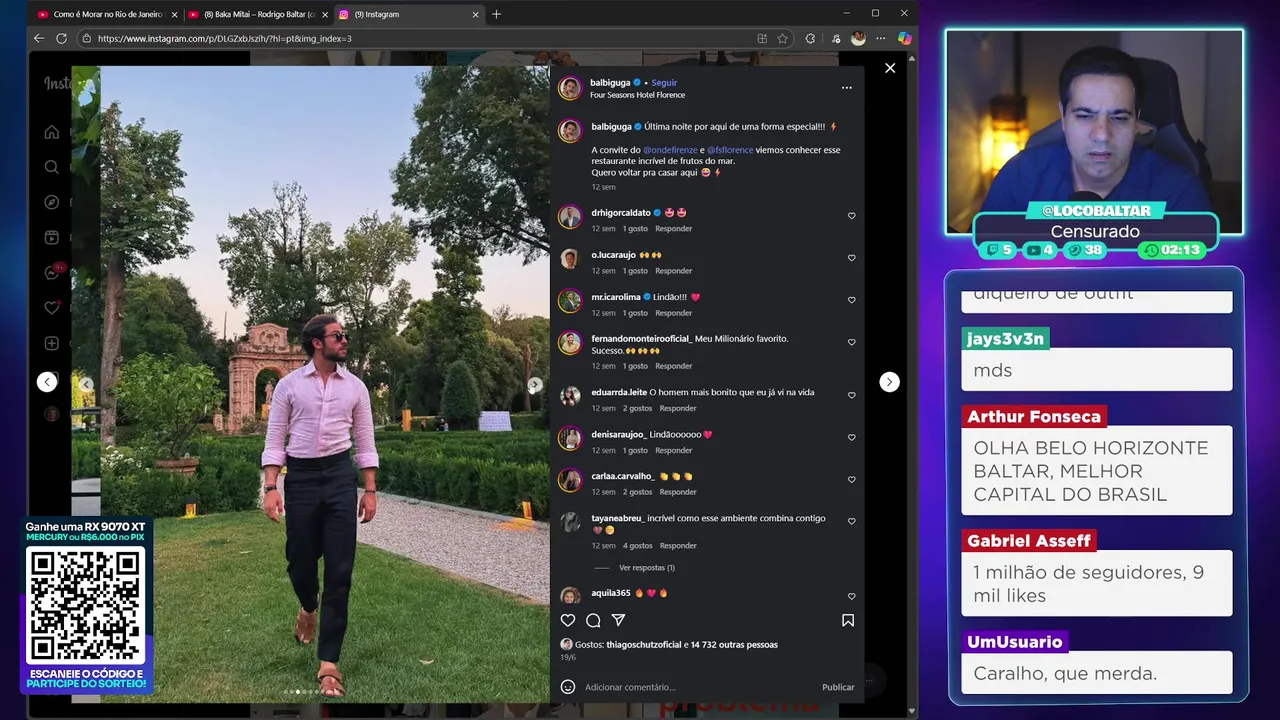Like the post with the heart icon
Image resolution: width=1280 pixels, height=720 pixels.
[568, 620]
